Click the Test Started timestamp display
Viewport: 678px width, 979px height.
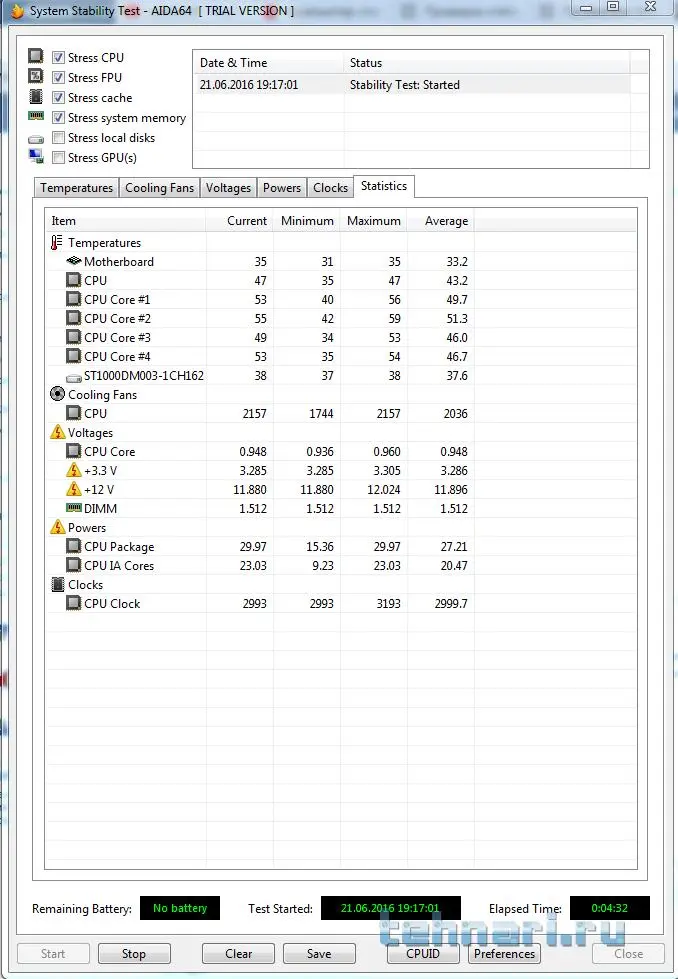391,908
